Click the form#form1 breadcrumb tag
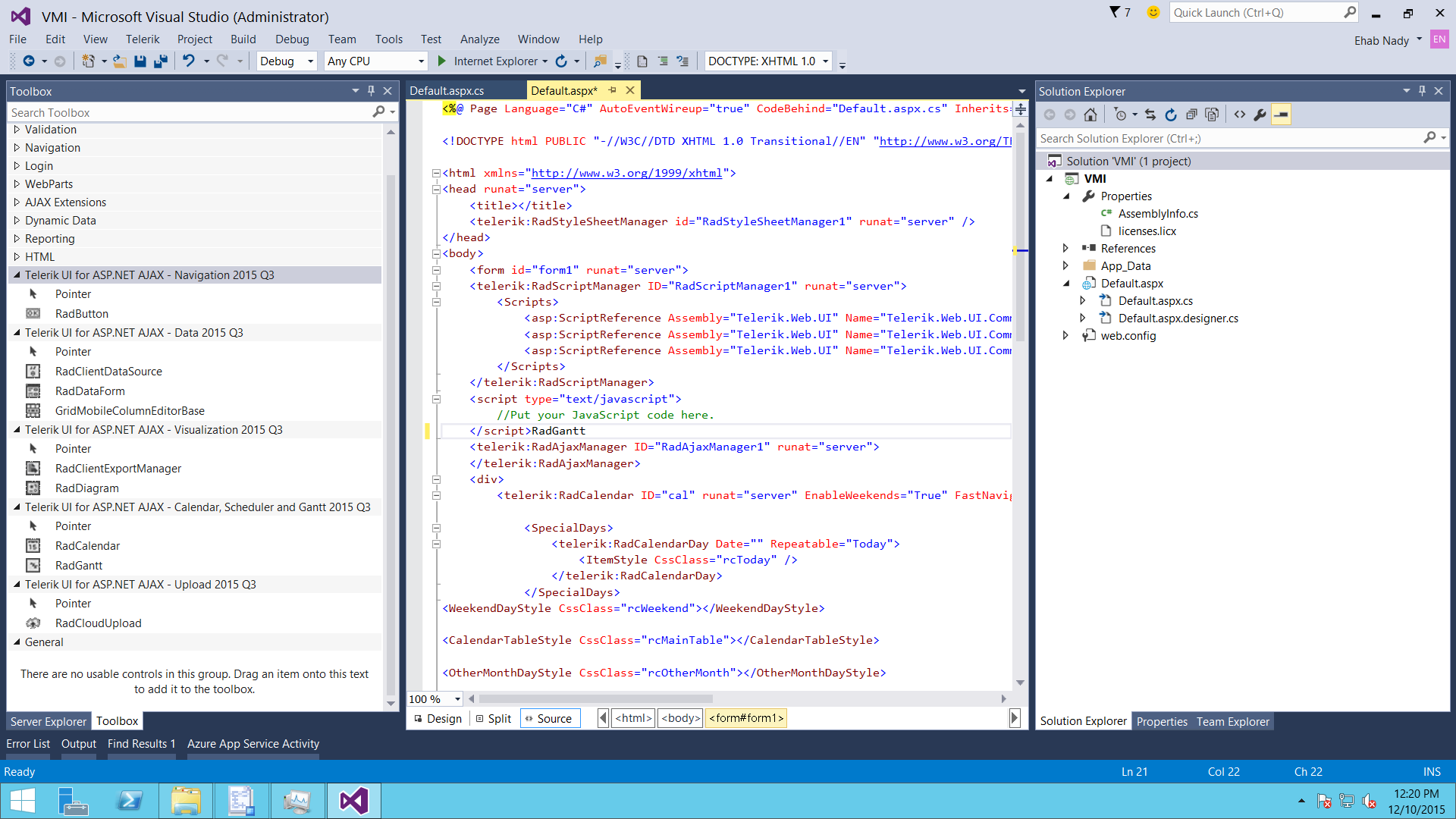 click(x=745, y=719)
